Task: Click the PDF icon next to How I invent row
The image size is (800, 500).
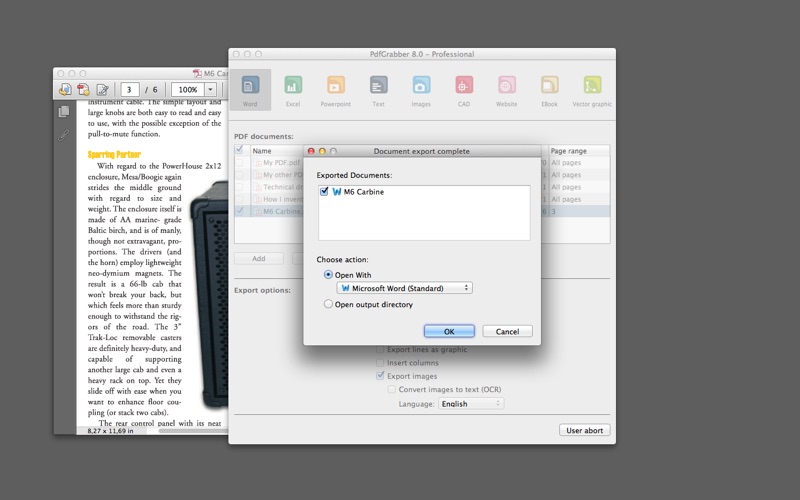Action: pyautogui.click(x=258, y=199)
